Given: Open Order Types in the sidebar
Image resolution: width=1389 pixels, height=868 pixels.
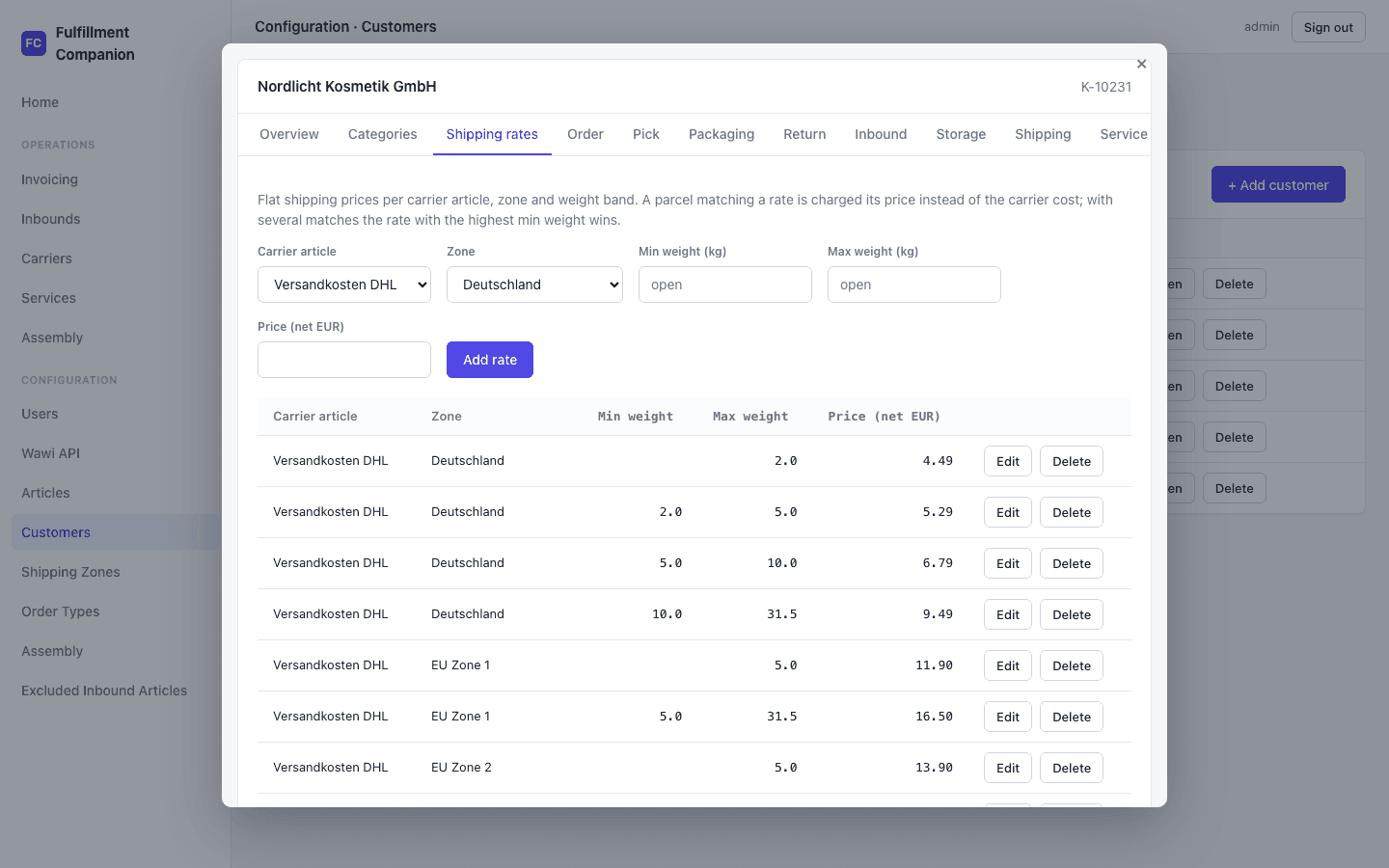Looking at the screenshot, I should coord(116,611).
